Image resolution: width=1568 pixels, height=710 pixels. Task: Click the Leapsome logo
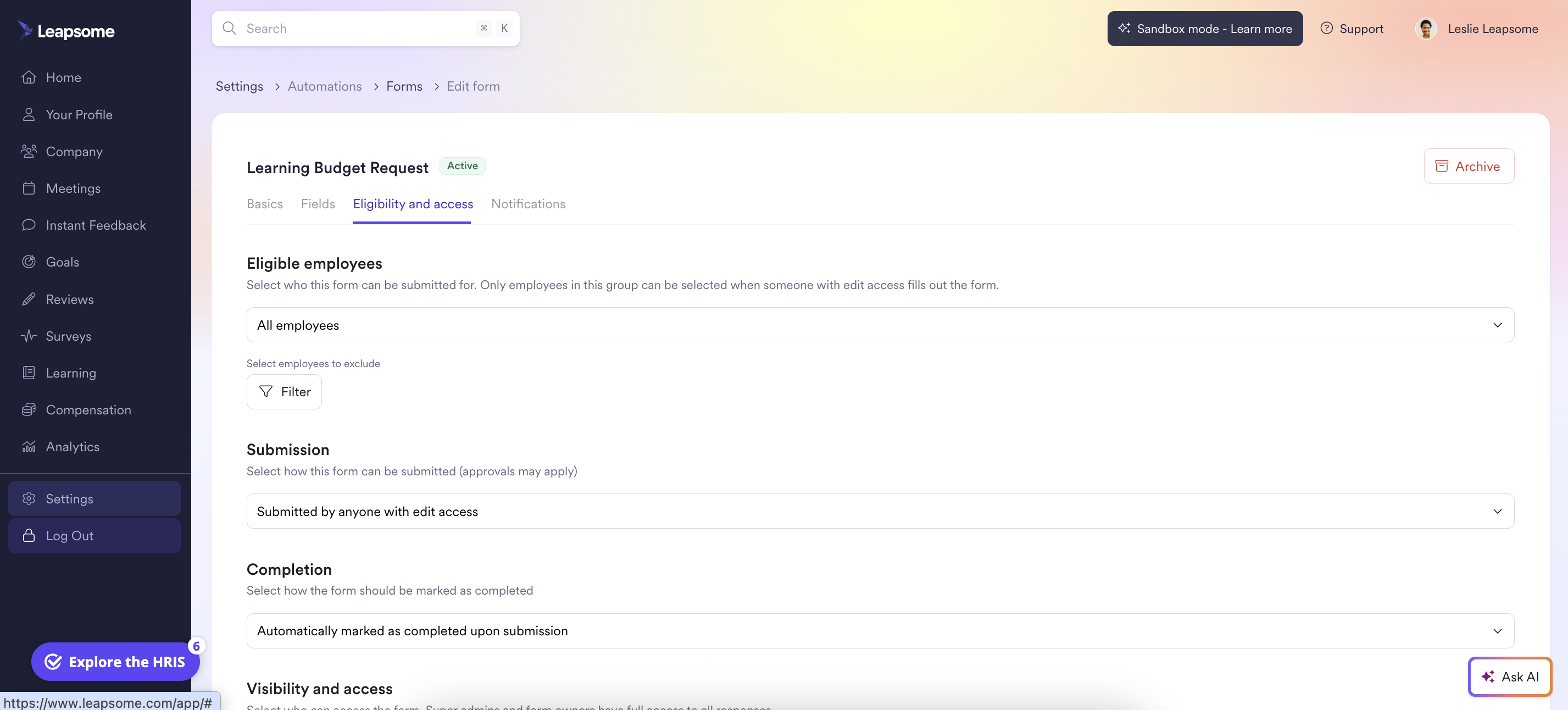(65, 30)
